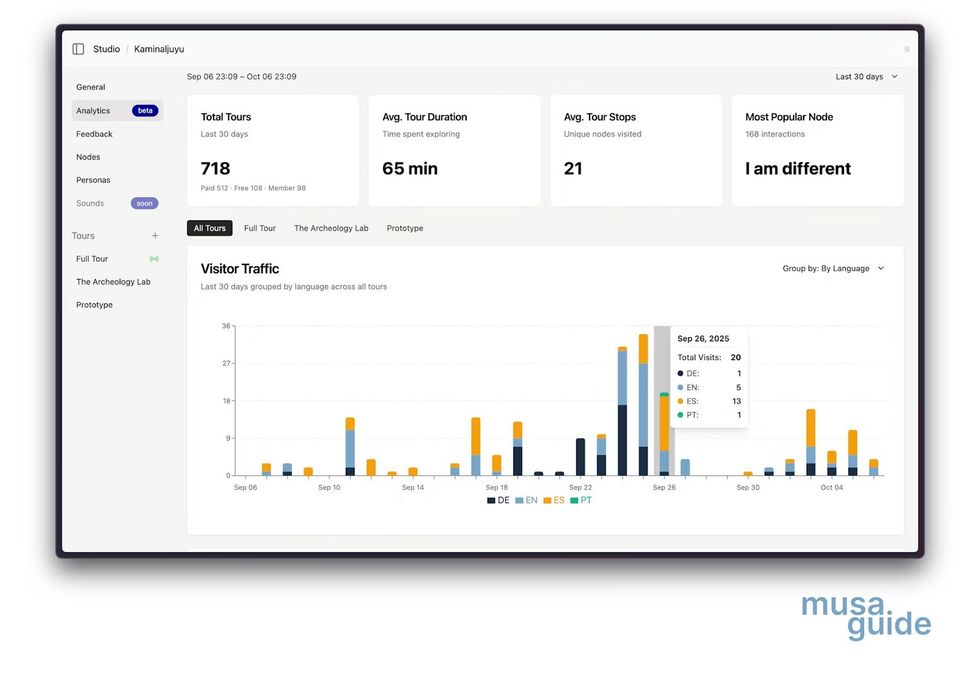Screen dimensions: 980x680
Task: Hide the ES language series via legend
Action: click(554, 500)
